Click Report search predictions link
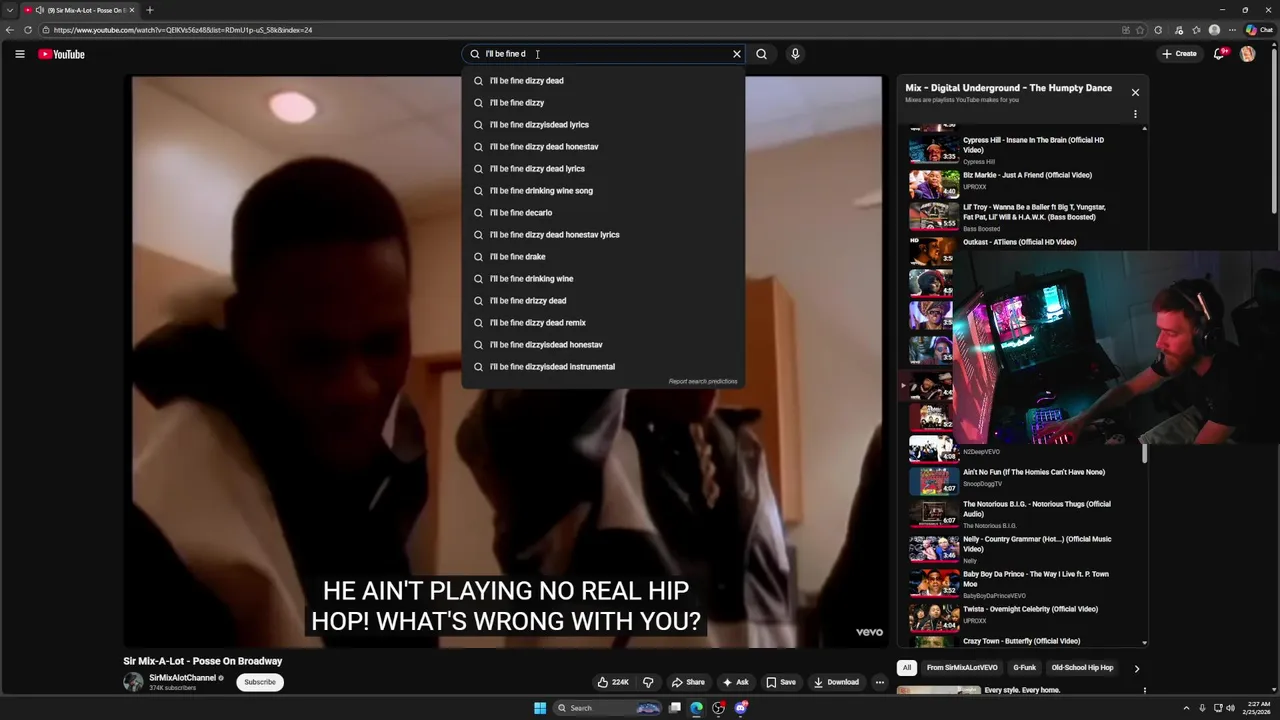The width and height of the screenshot is (1280, 720). (x=703, y=382)
